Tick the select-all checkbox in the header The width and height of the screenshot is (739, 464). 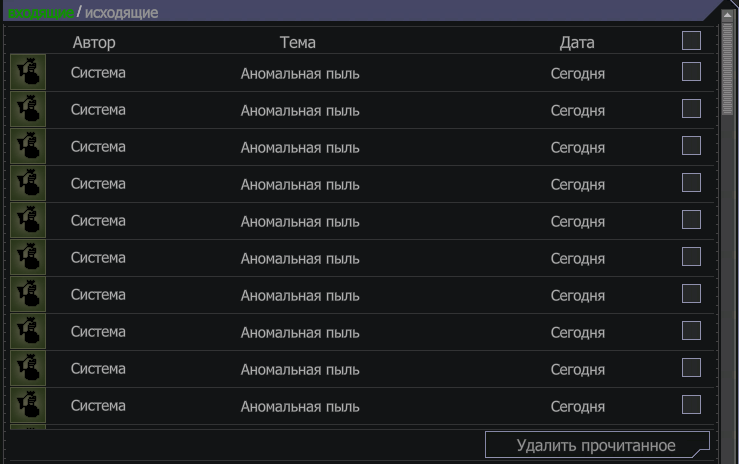pyautogui.click(x=691, y=41)
